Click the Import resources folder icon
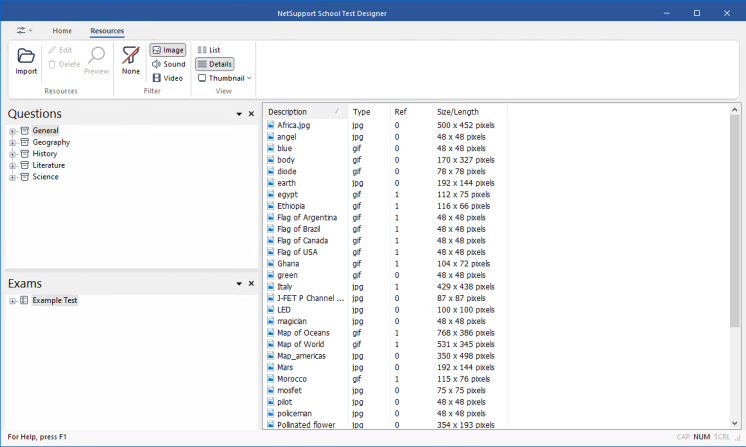The image size is (746, 447). (x=26, y=56)
